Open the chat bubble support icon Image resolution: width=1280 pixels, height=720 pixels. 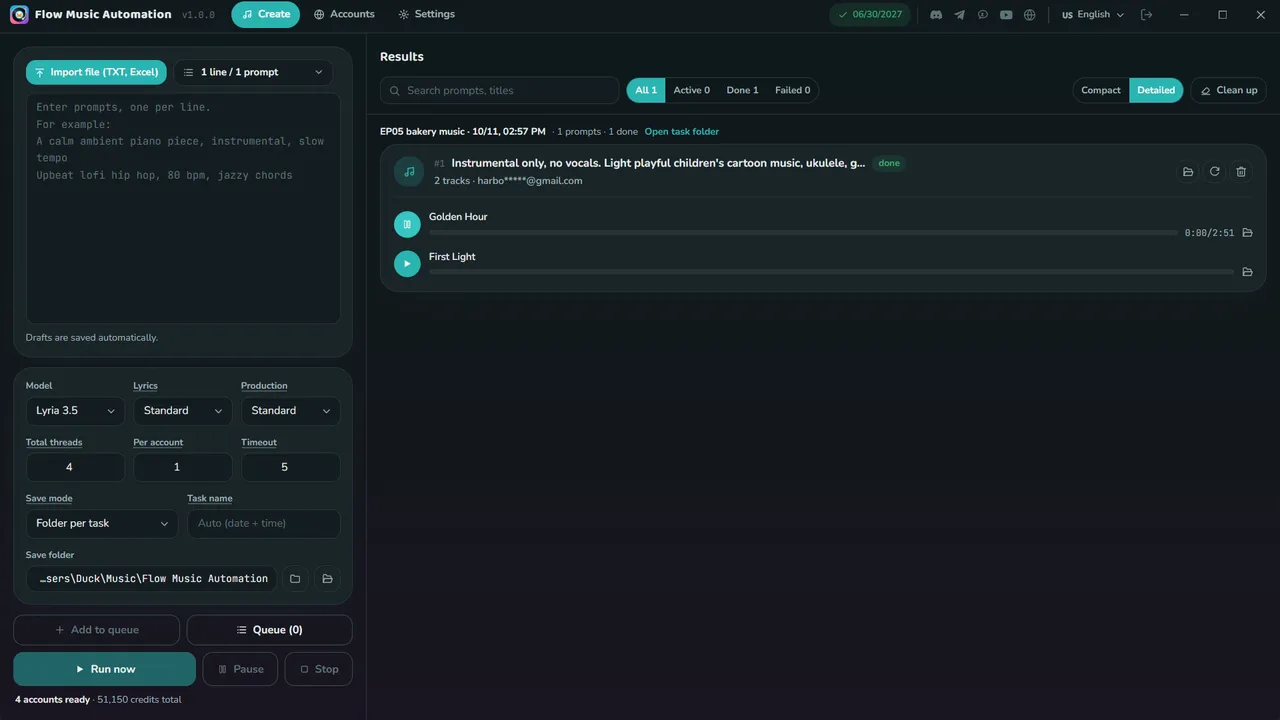(x=983, y=15)
